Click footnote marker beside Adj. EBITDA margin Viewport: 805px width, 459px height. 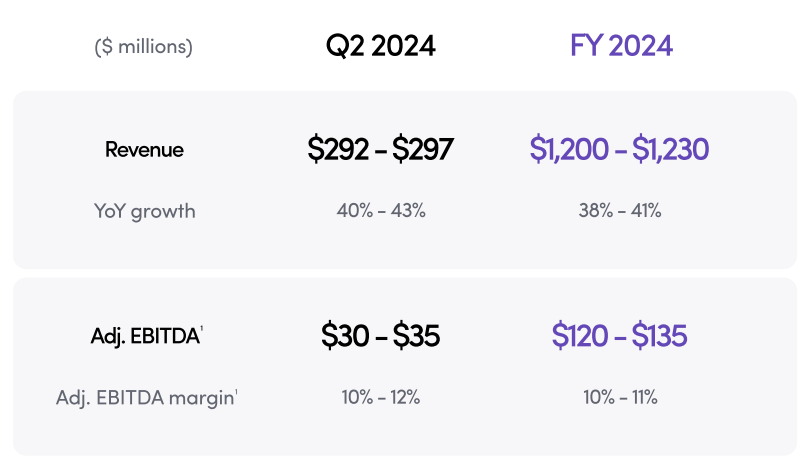[x=235, y=392]
